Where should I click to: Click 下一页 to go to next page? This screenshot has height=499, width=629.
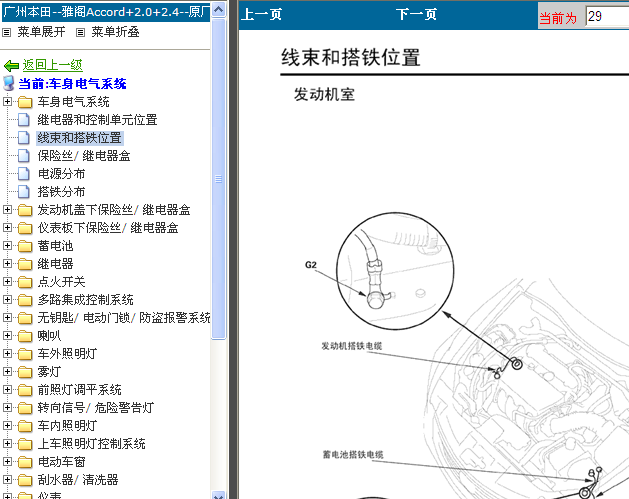tap(416, 15)
